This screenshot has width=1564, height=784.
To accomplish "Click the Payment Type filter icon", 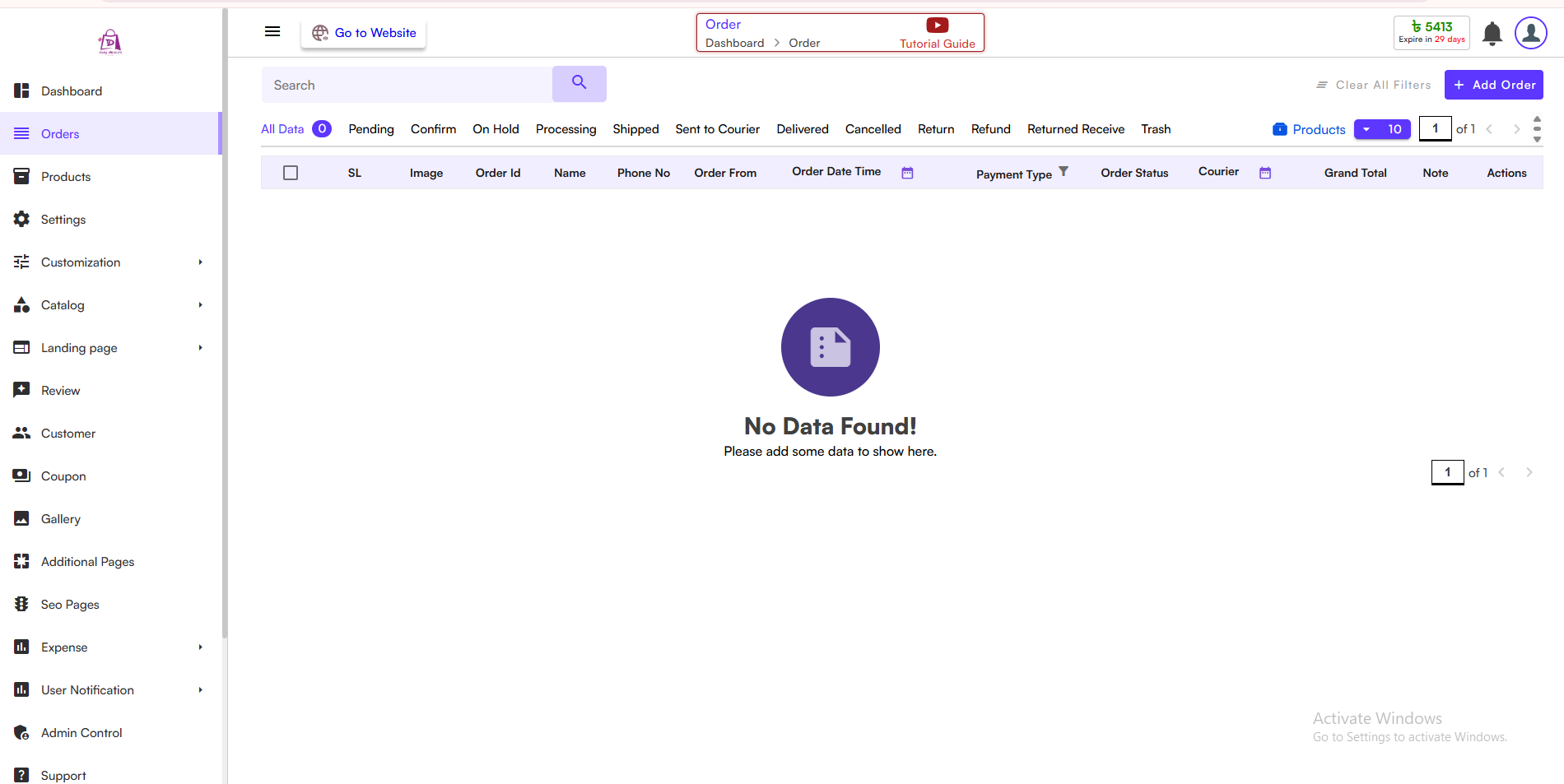I will pos(1064,171).
